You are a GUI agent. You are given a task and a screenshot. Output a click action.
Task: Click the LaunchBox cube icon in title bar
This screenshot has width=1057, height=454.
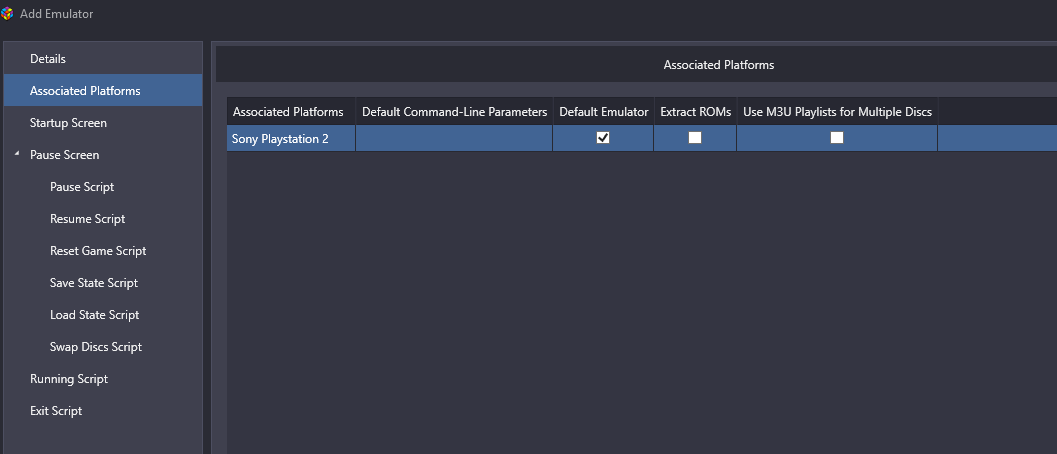pyautogui.click(x=7, y=13)
